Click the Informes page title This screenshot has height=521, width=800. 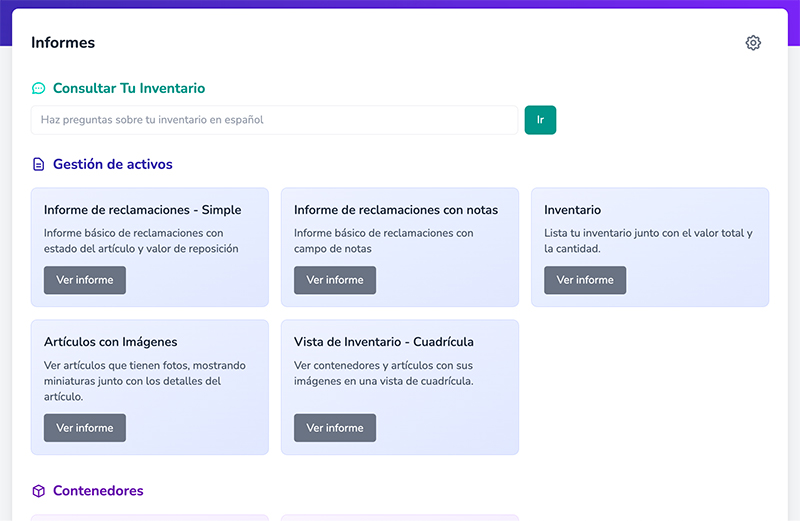click(63, 42)
